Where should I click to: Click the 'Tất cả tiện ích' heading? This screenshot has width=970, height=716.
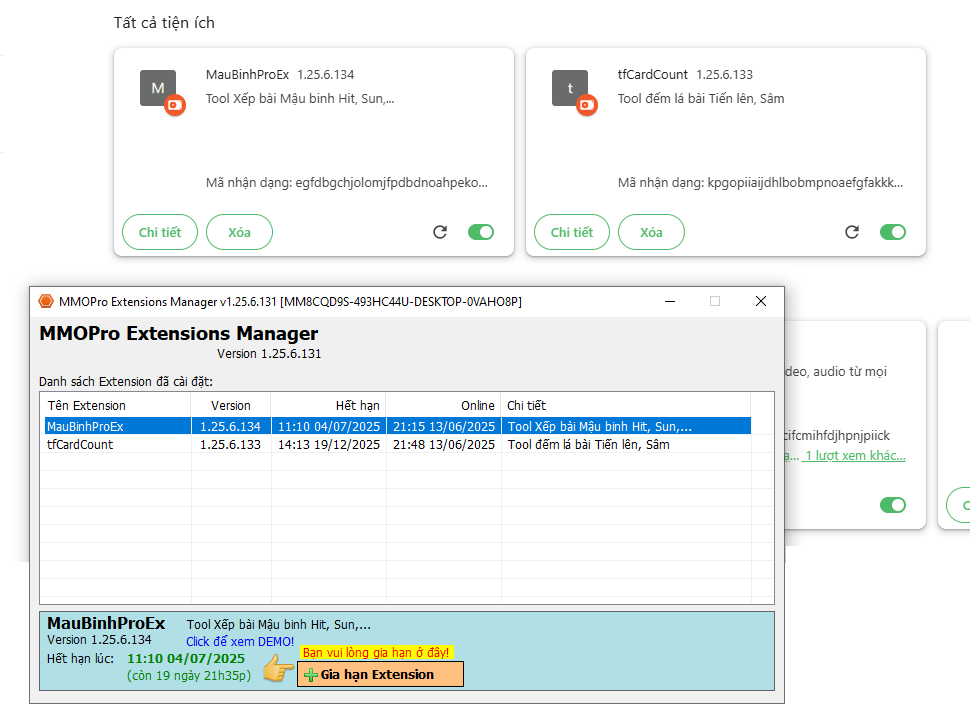[165, 23]
